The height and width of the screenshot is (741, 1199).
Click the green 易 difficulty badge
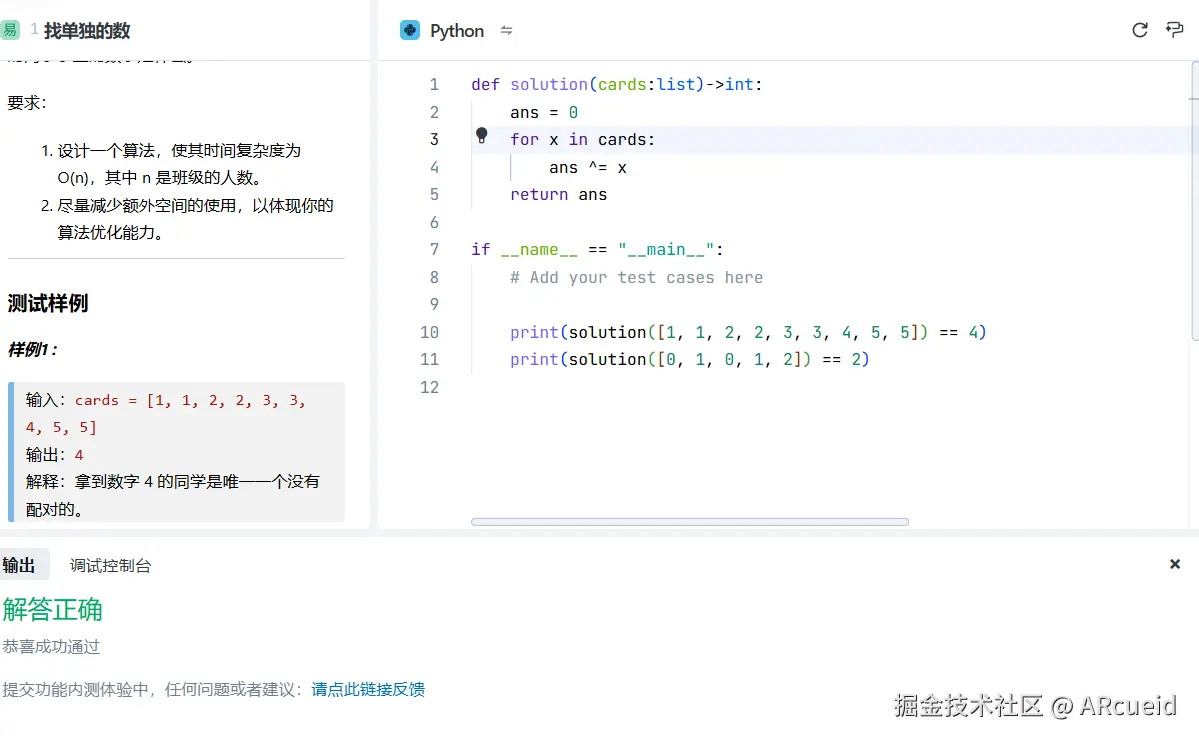point(11,31)
